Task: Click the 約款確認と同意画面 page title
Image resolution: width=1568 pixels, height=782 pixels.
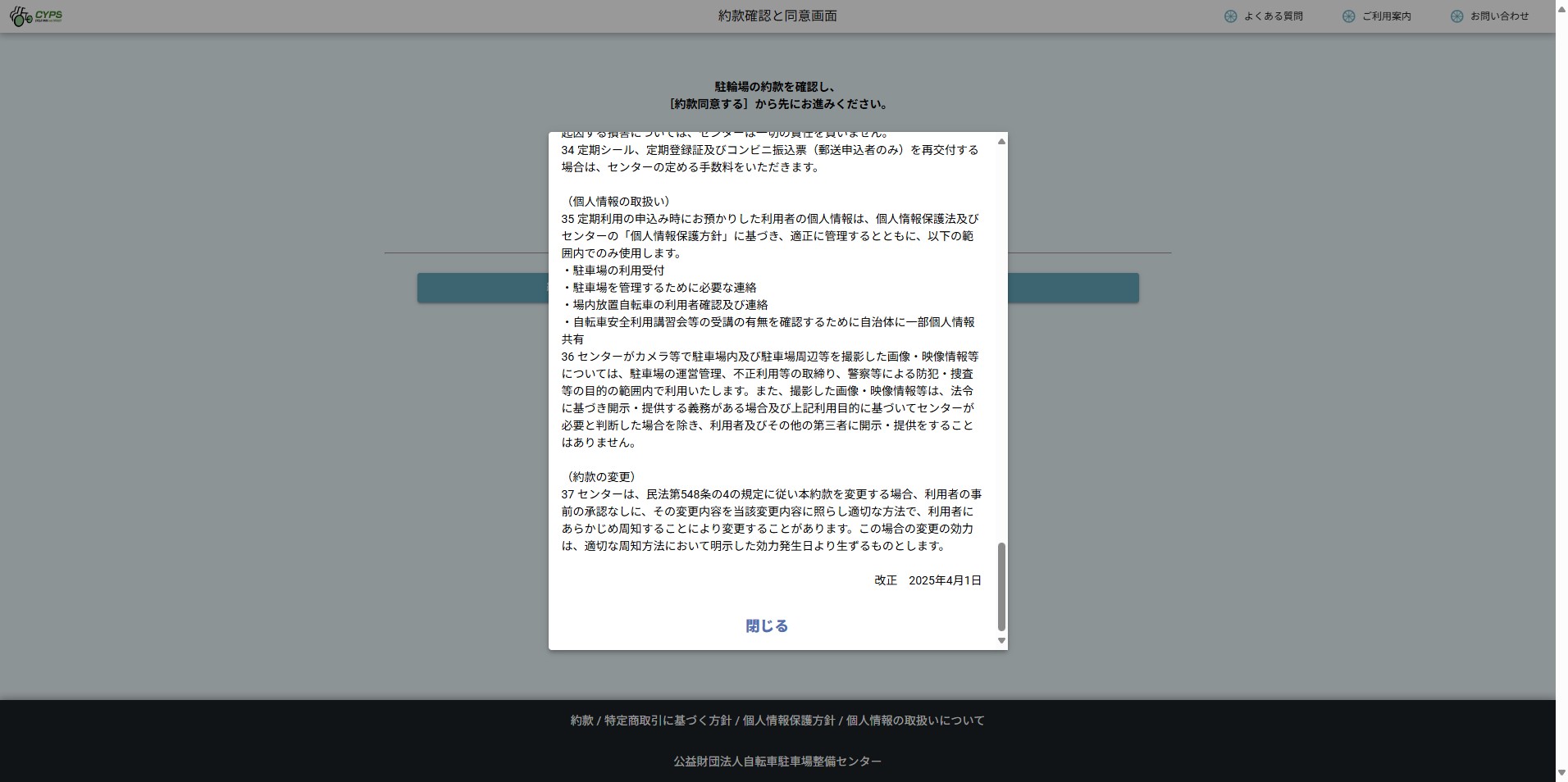Action: point(777,16)
